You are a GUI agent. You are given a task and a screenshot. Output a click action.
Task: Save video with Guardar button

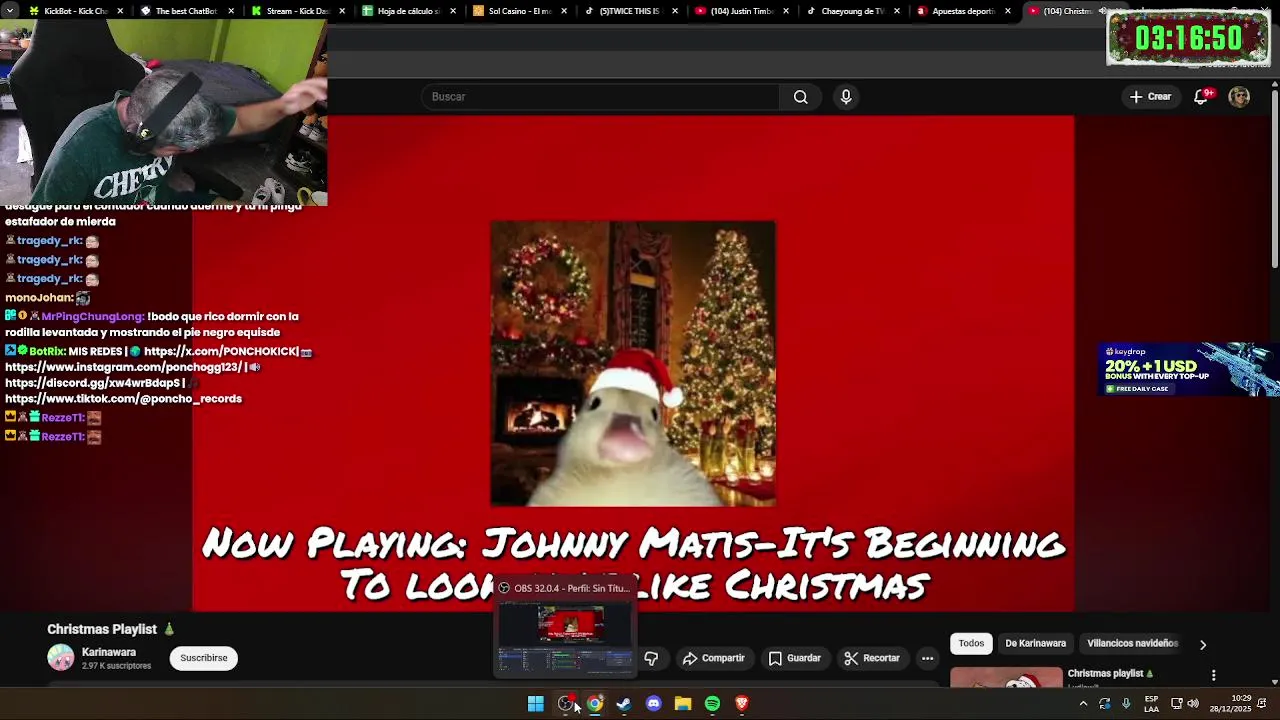pos(795,658)
